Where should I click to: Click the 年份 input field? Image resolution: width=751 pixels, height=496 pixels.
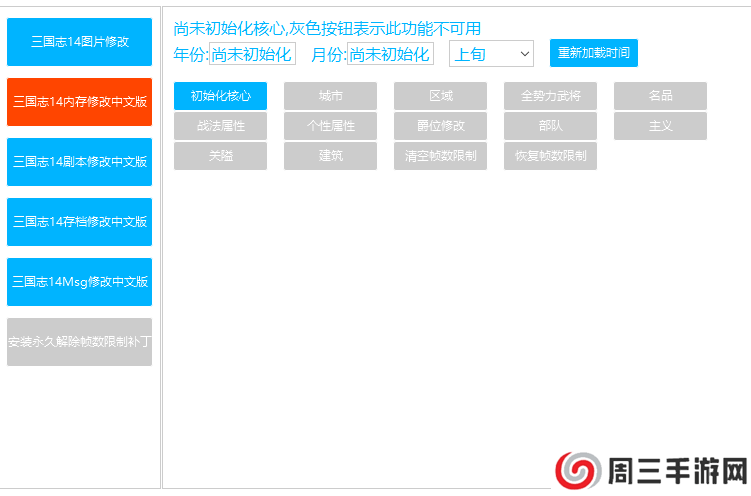coord(252,54)
